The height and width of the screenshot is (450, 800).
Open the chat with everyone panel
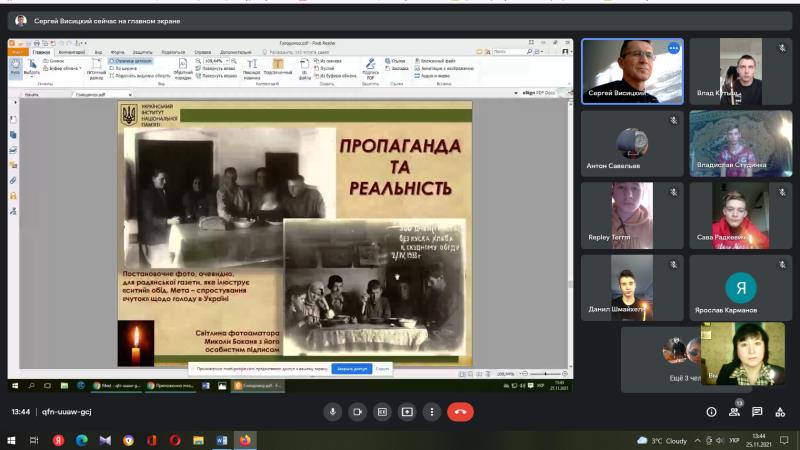[757, 411]
